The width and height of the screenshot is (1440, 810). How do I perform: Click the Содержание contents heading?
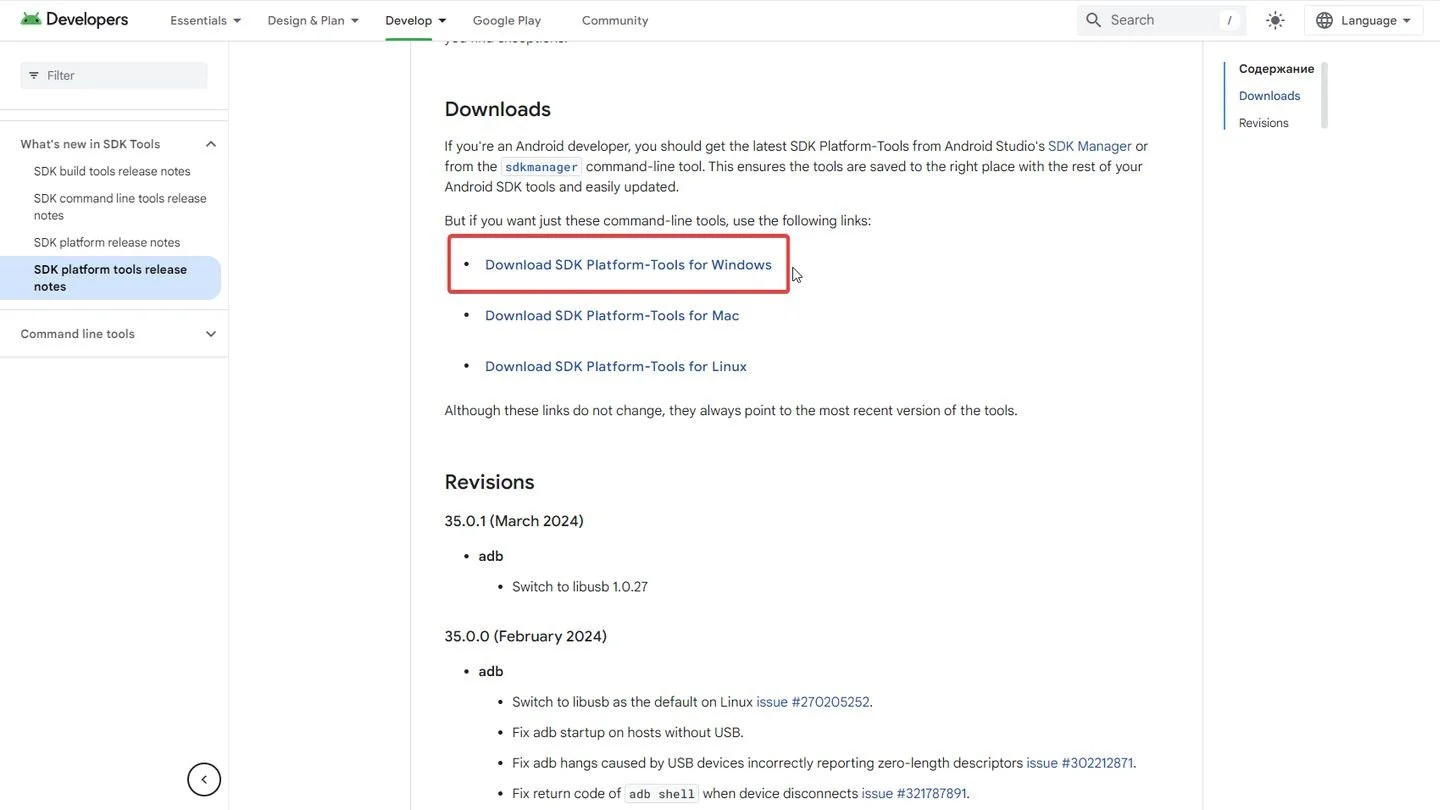1276,69
